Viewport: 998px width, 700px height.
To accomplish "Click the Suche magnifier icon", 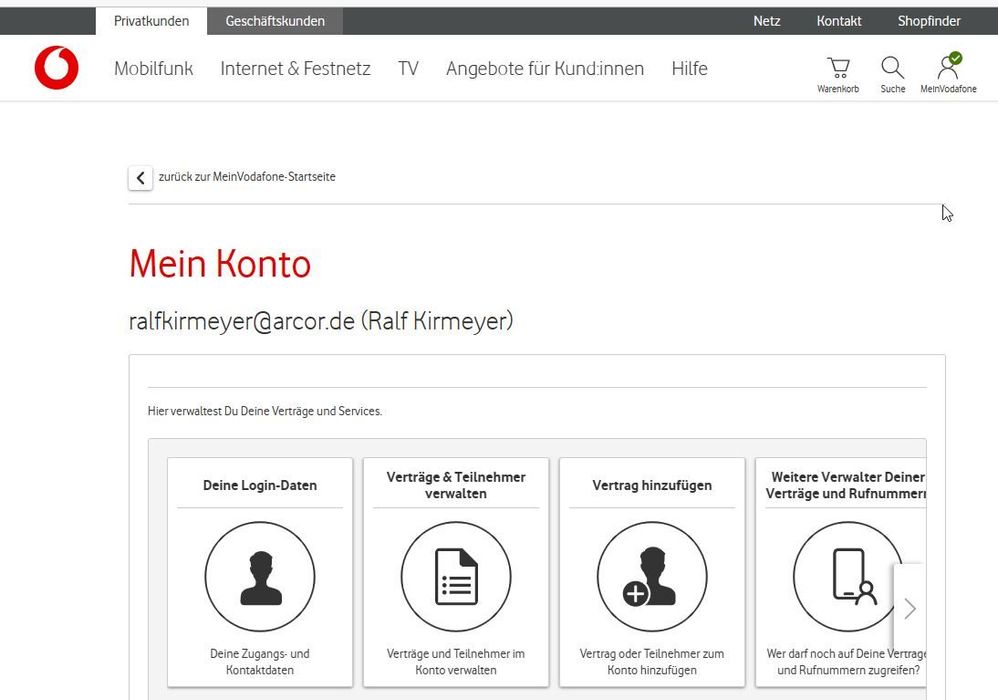I will click(x=892, y=67).
